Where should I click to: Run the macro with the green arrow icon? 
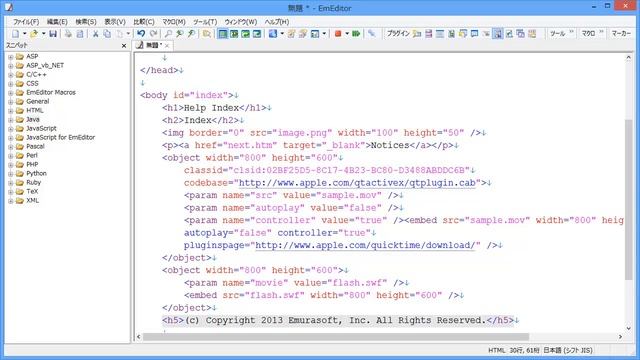point(356,34)
